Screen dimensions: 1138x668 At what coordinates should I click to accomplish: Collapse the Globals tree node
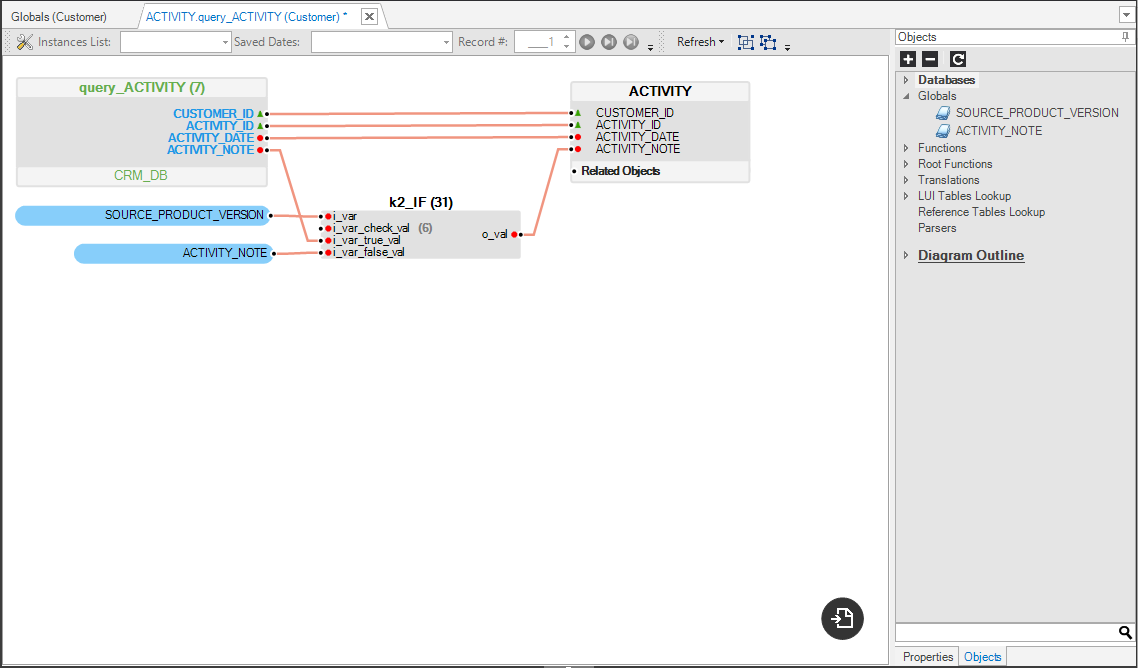[x=906, y=96]
